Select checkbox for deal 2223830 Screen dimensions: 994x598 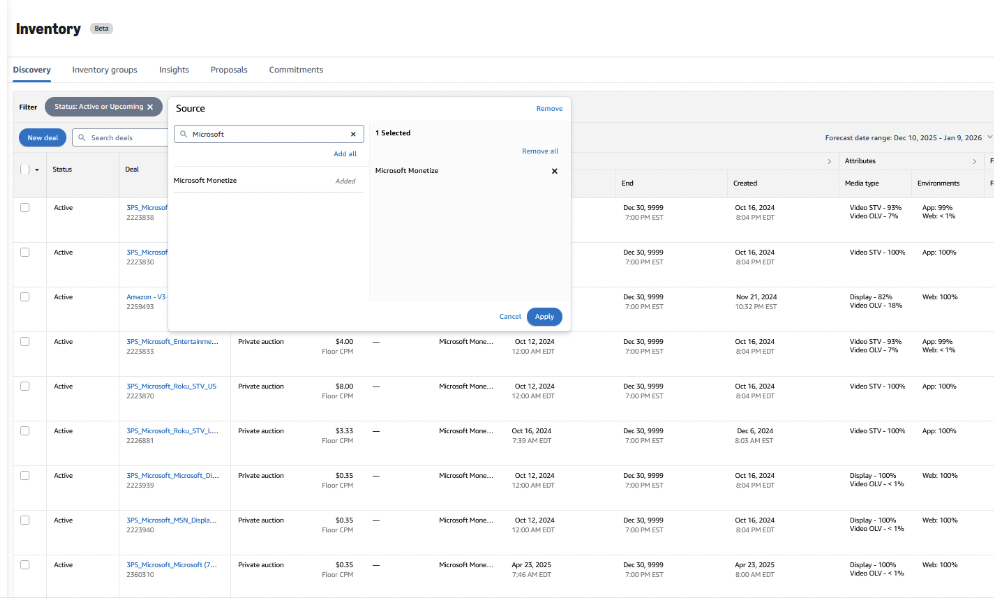point(25,252)
